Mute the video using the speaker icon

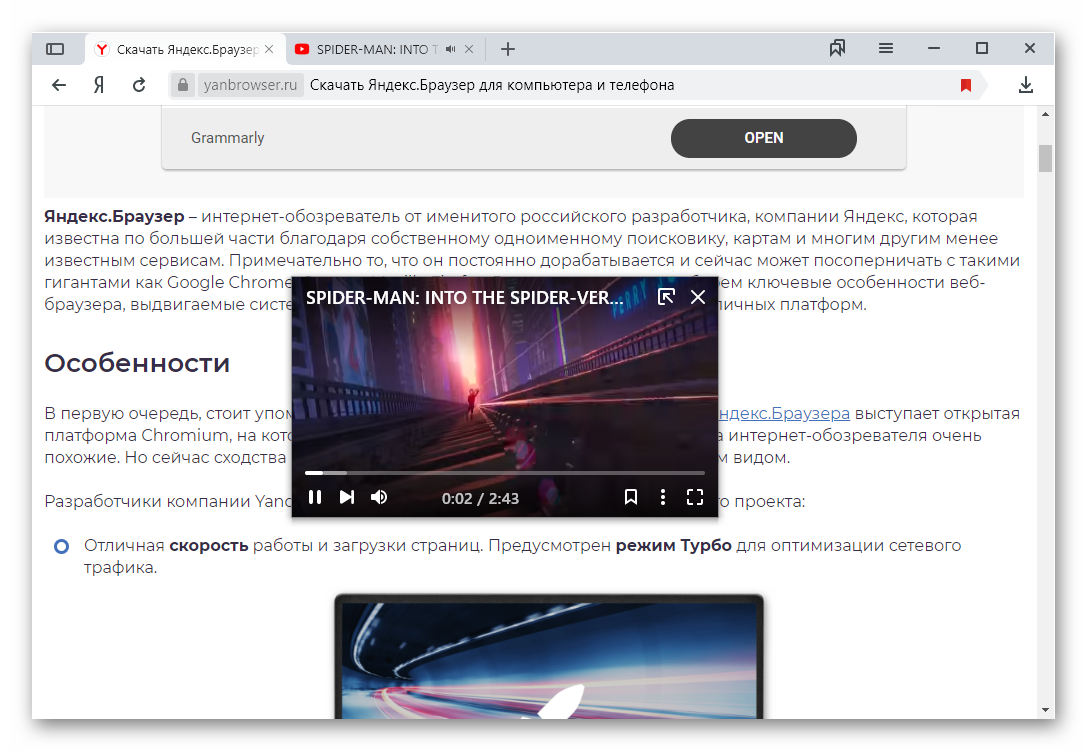point(379,497)
